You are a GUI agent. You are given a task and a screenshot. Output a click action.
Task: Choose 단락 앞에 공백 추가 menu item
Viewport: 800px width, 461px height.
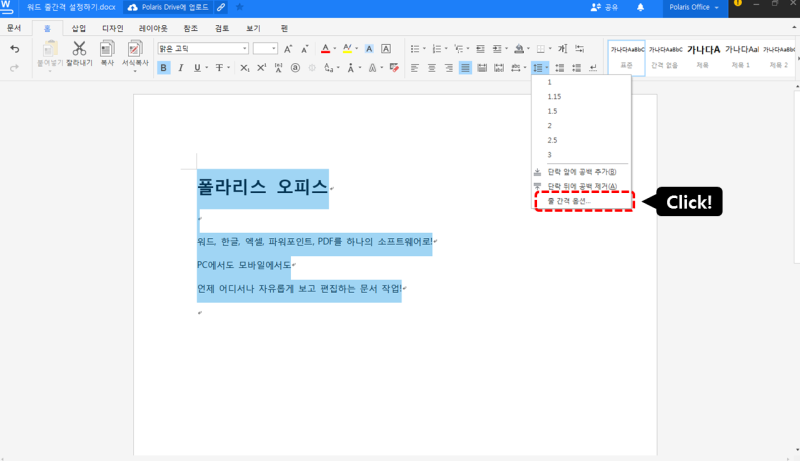pyautogui.click(x=581, y=172)
